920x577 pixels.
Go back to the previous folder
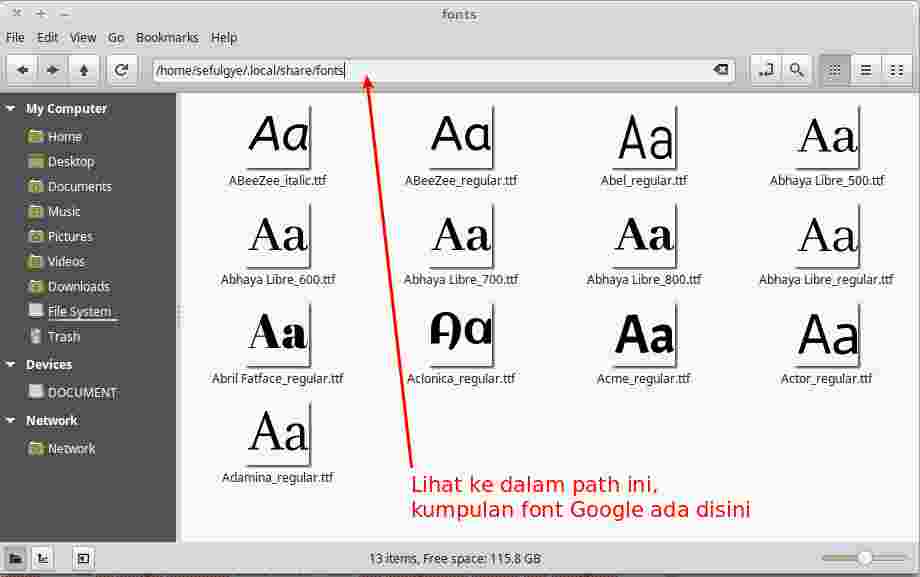tap(22, 70)
